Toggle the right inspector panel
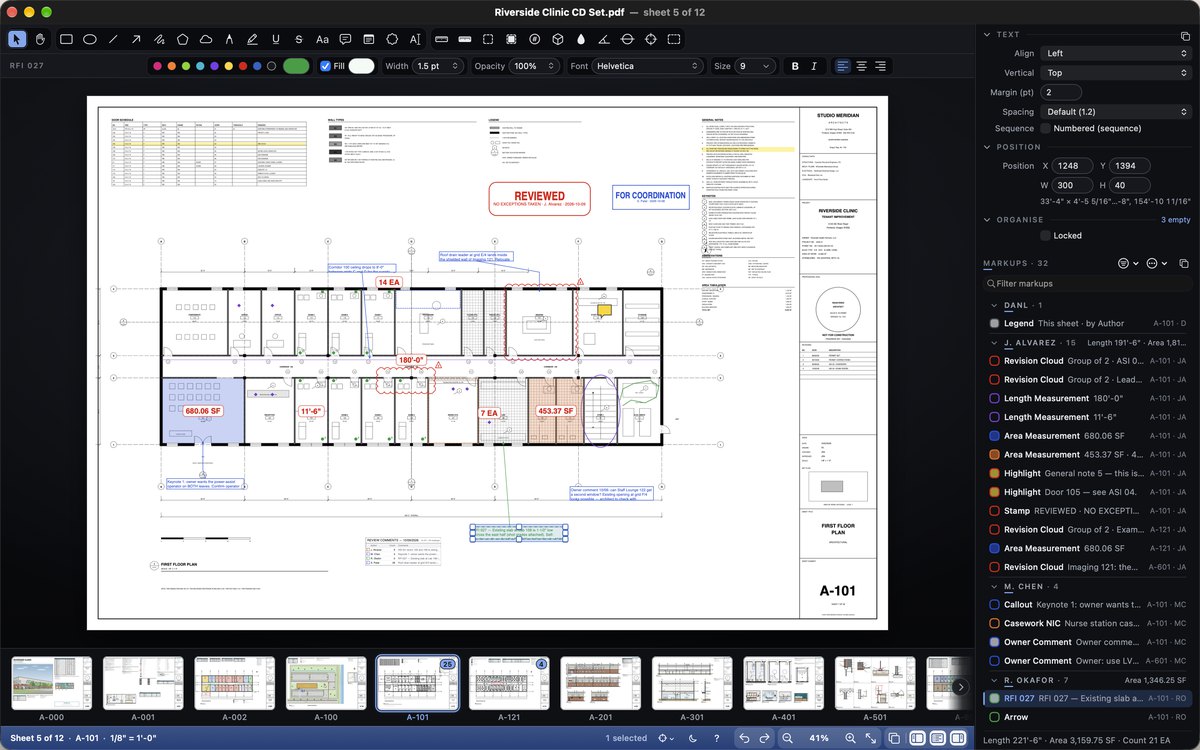The width and height of the screenshot is (1200, 750). coord(959,738)
